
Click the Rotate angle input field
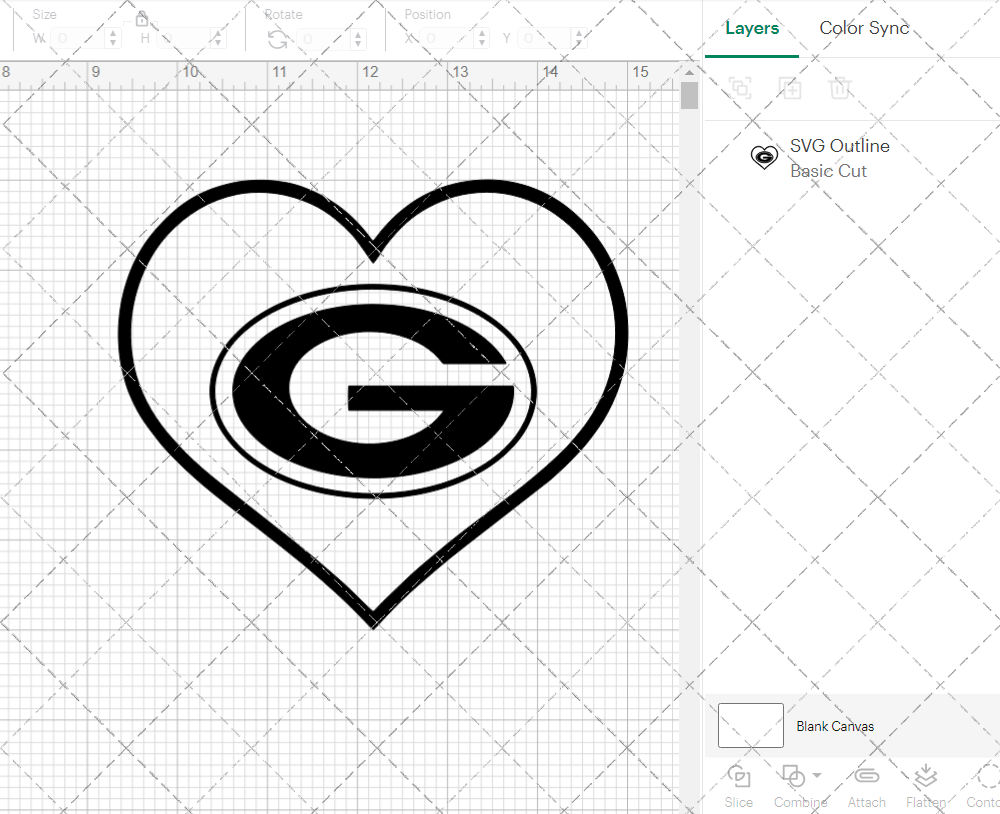click(x=322, y=39)
